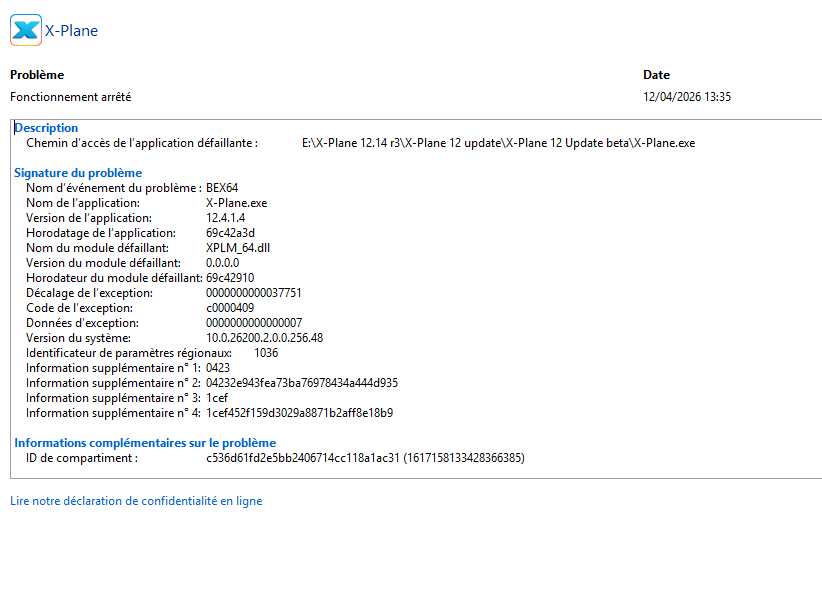Open the online privacy statement link
Viewport: 822px width, 606px height.
coord(136,501)
